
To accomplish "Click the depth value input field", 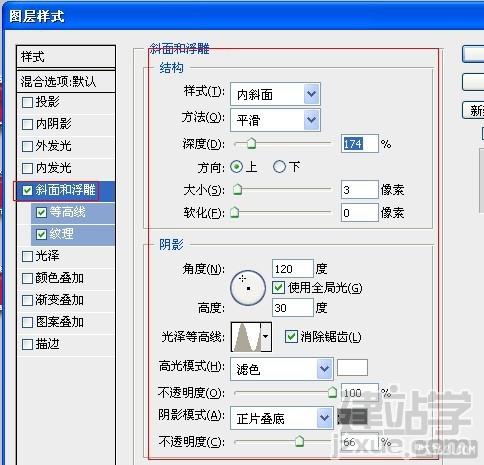I will click(x=360, y=144).
